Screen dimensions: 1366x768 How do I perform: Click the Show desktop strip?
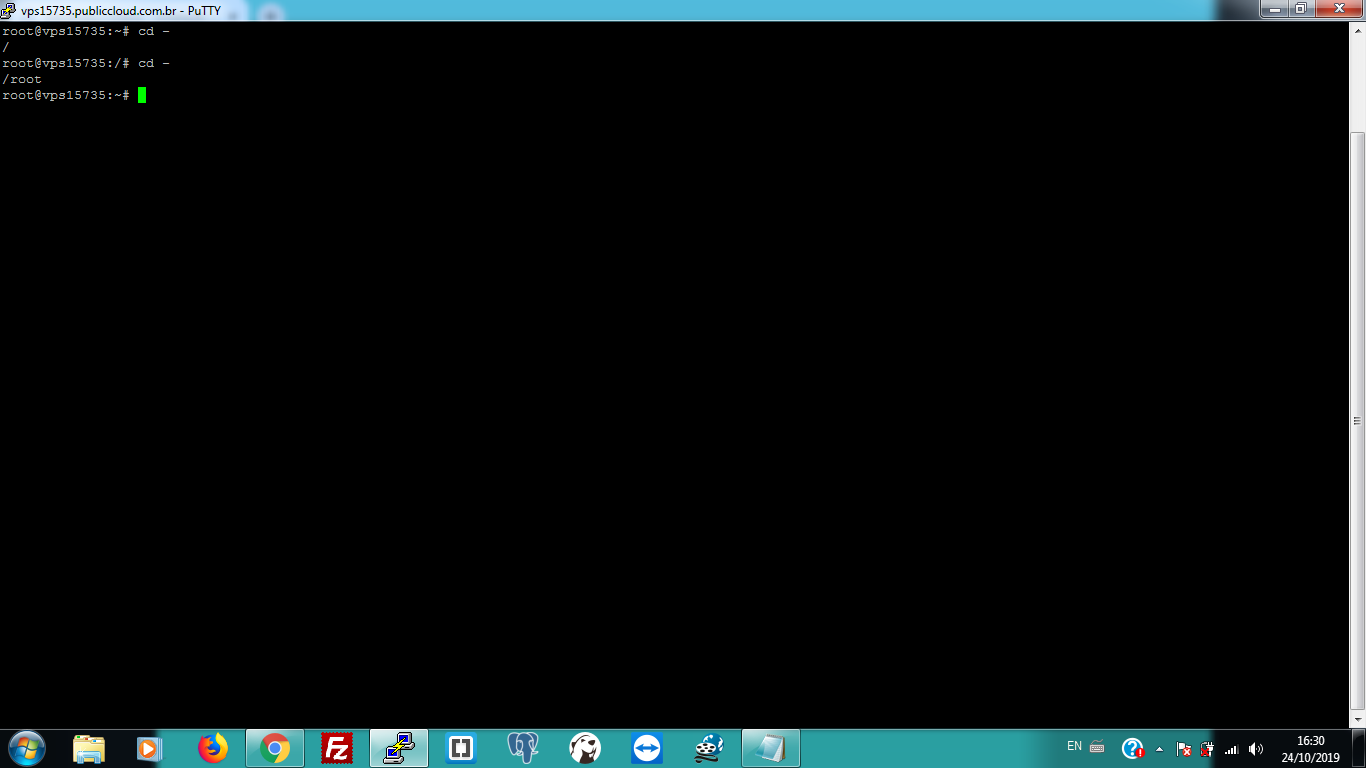point(1359,748)
